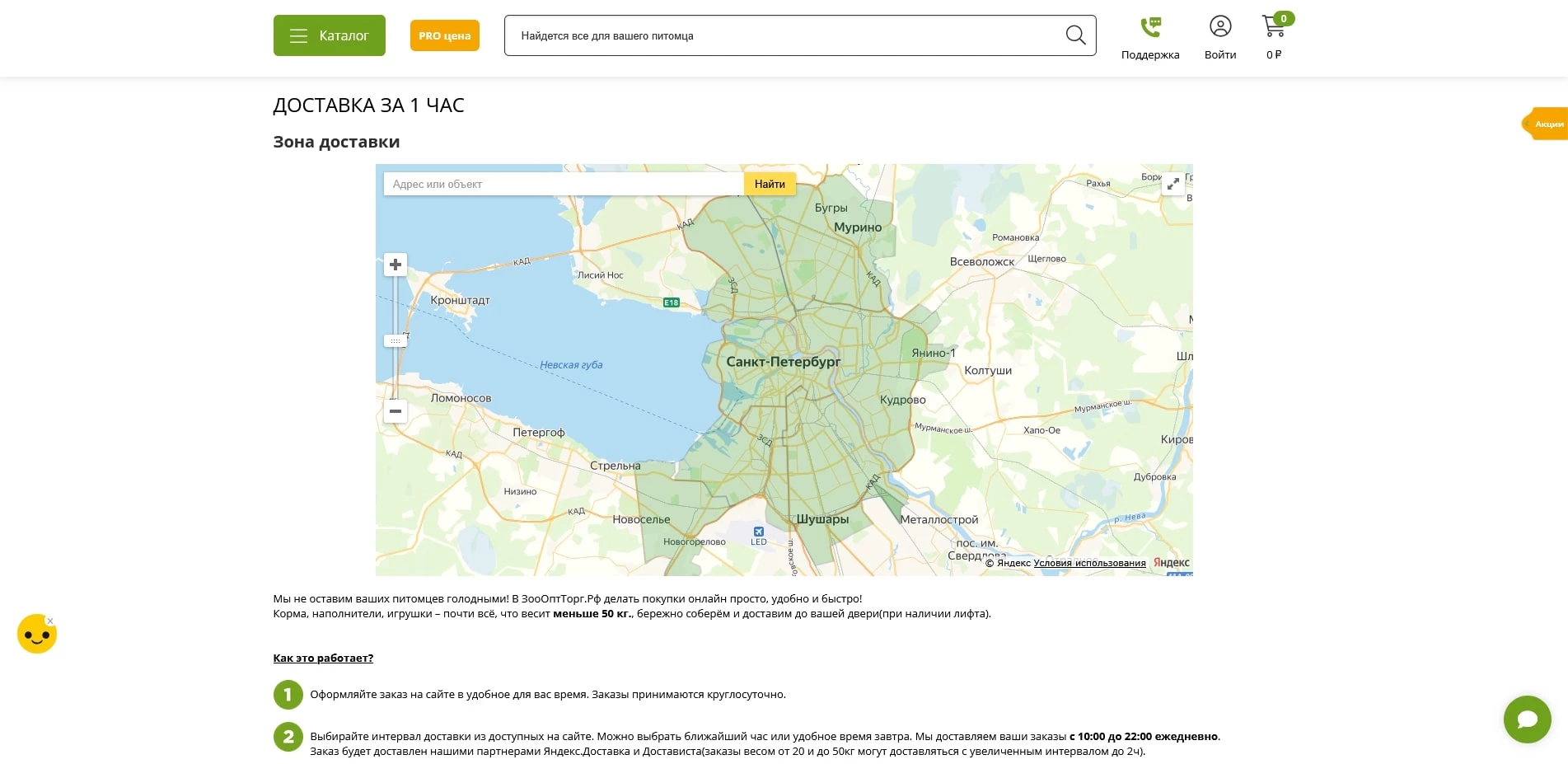Viewport: 1568px width, 764px height.
Task: Click the Яндекс logo on the map
Action: point(1170,563)
